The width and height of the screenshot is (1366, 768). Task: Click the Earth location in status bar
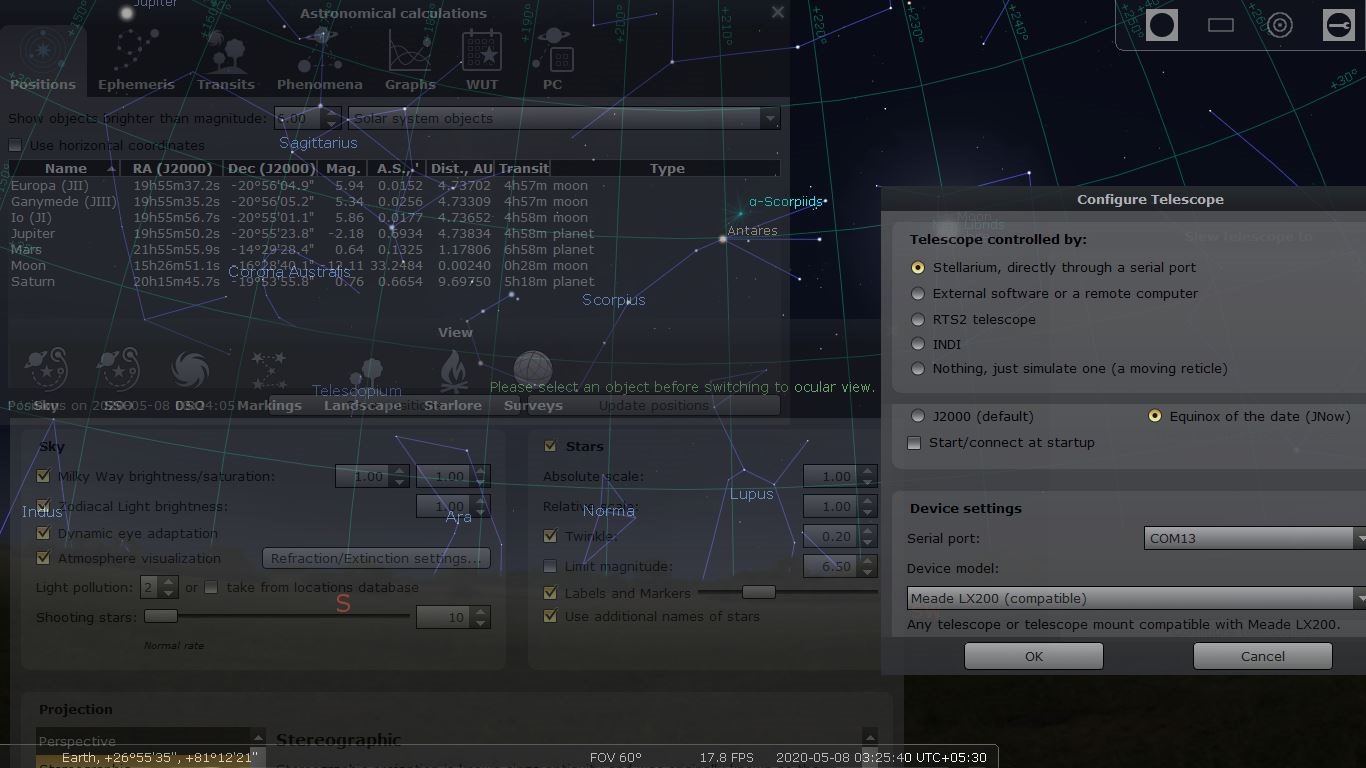click(159, 757)
